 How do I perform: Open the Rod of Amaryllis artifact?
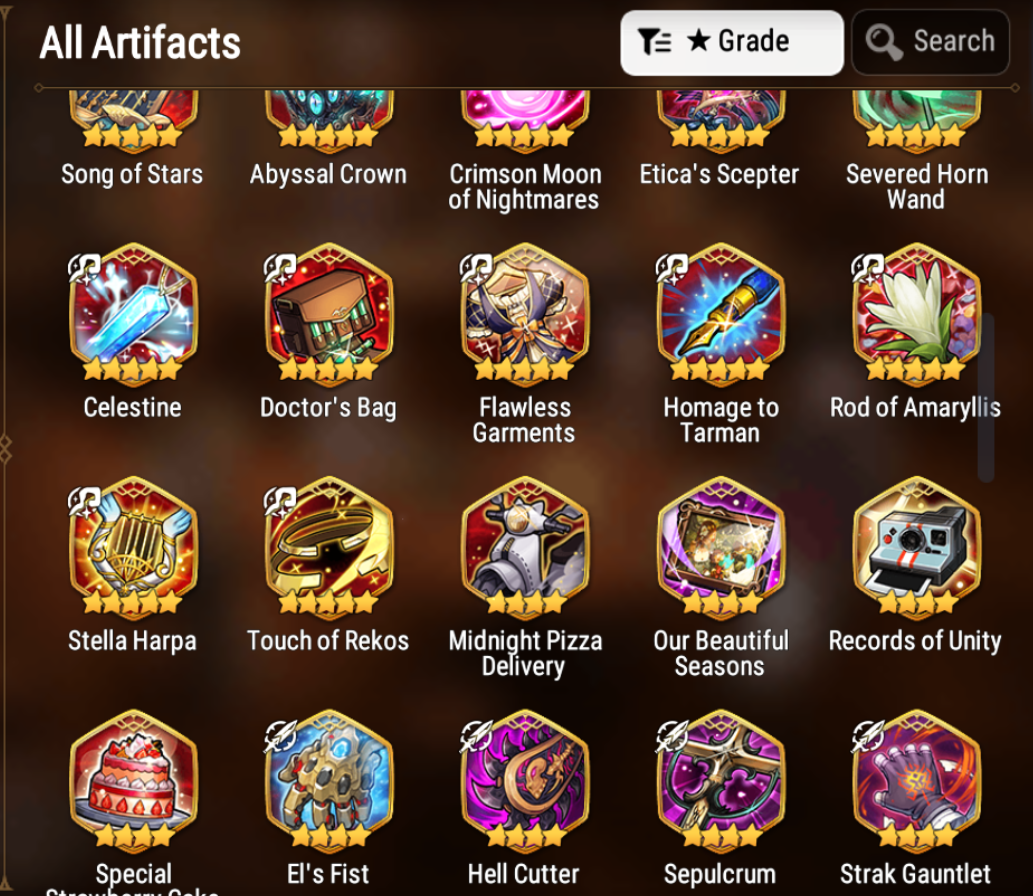[916, 314]
